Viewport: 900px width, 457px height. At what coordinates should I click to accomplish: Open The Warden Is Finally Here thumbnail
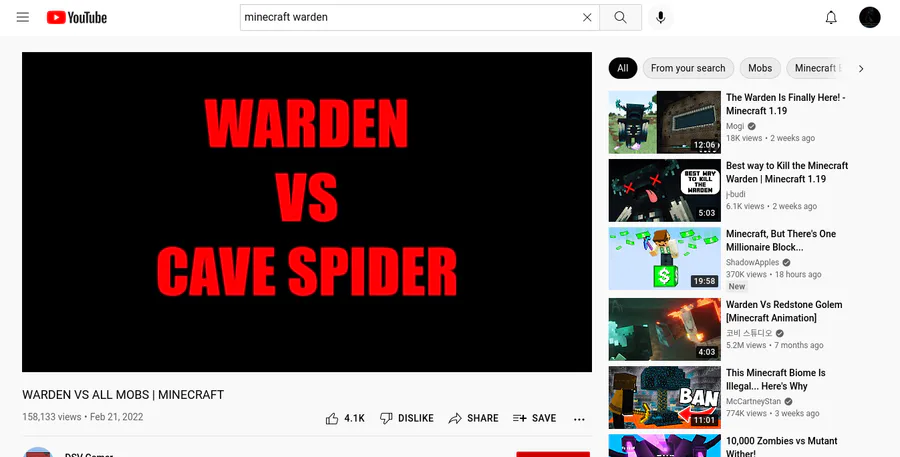coord(665,122)
